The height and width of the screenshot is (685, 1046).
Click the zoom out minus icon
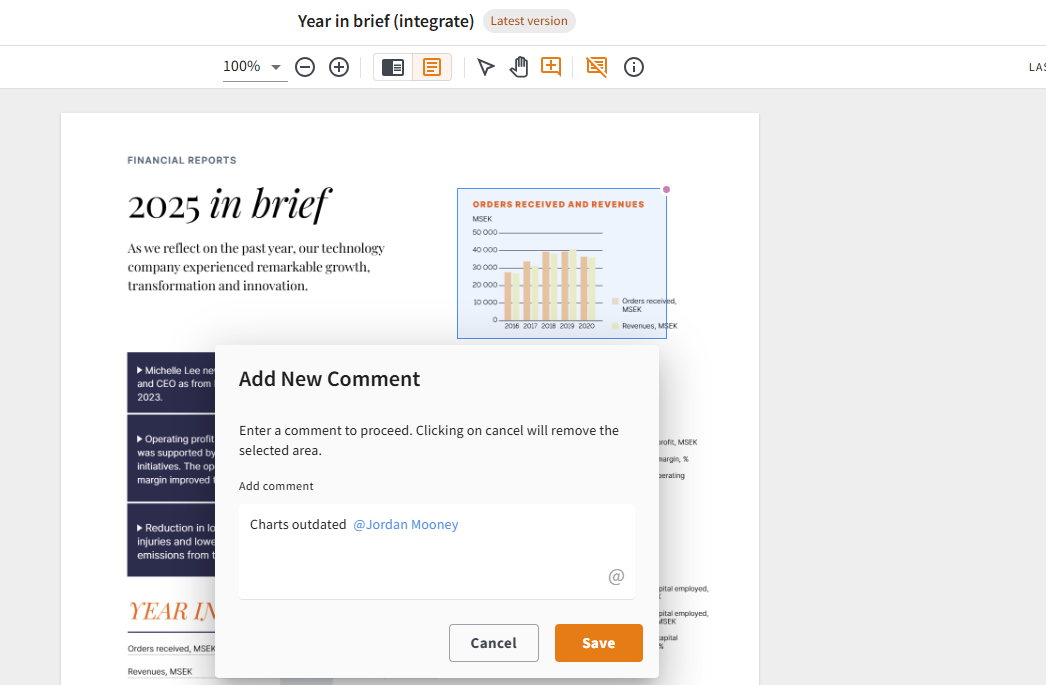305,67
